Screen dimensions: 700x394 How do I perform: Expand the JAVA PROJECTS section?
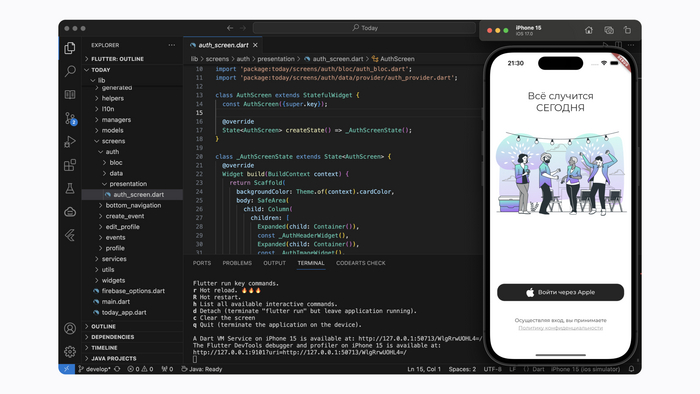click(133, 358)
